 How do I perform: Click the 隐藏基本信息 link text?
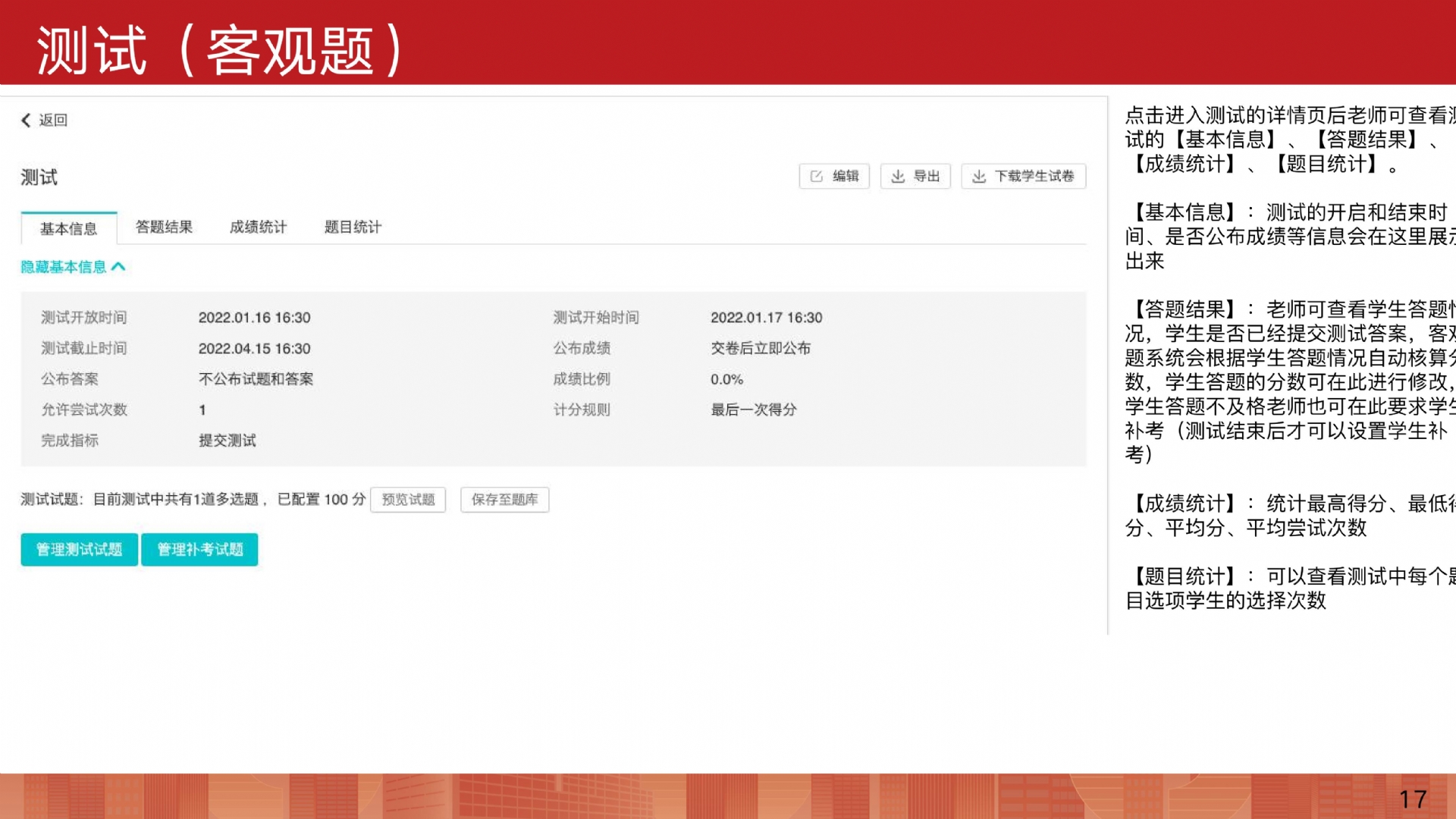[x=64, y=267]
